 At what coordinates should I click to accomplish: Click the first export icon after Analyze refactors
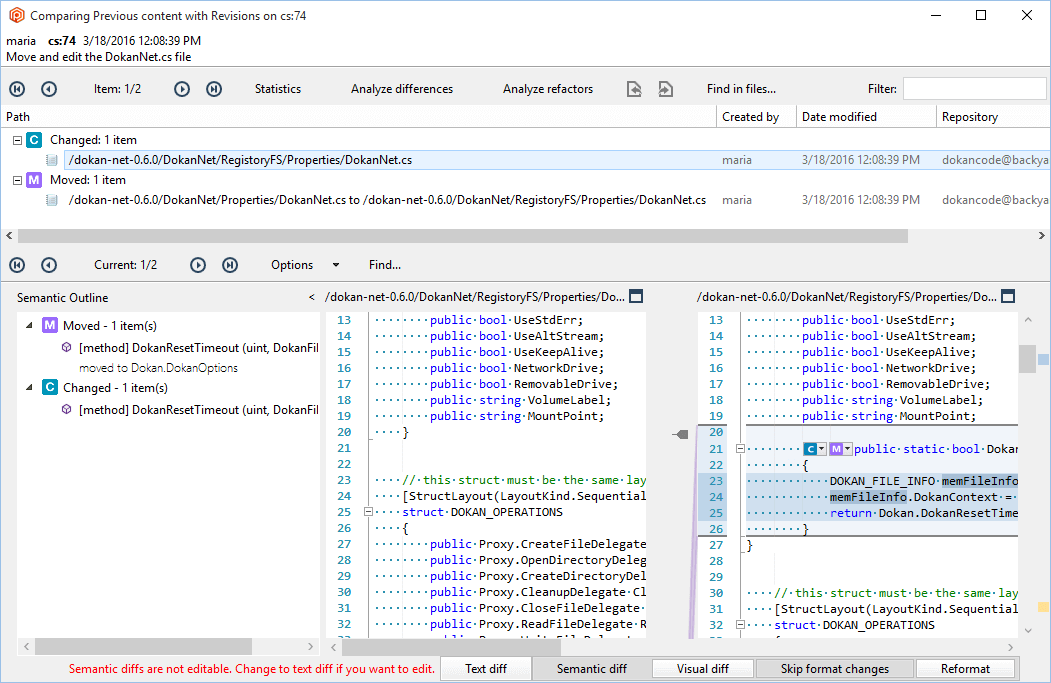pyautogui.click(x=634, y=88)
